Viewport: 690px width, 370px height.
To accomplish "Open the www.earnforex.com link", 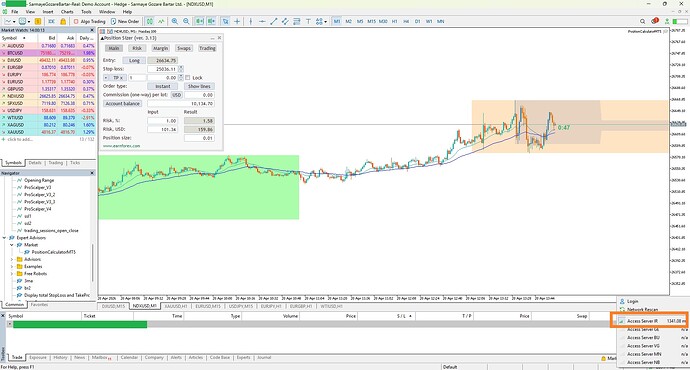I will click(121, 146).
